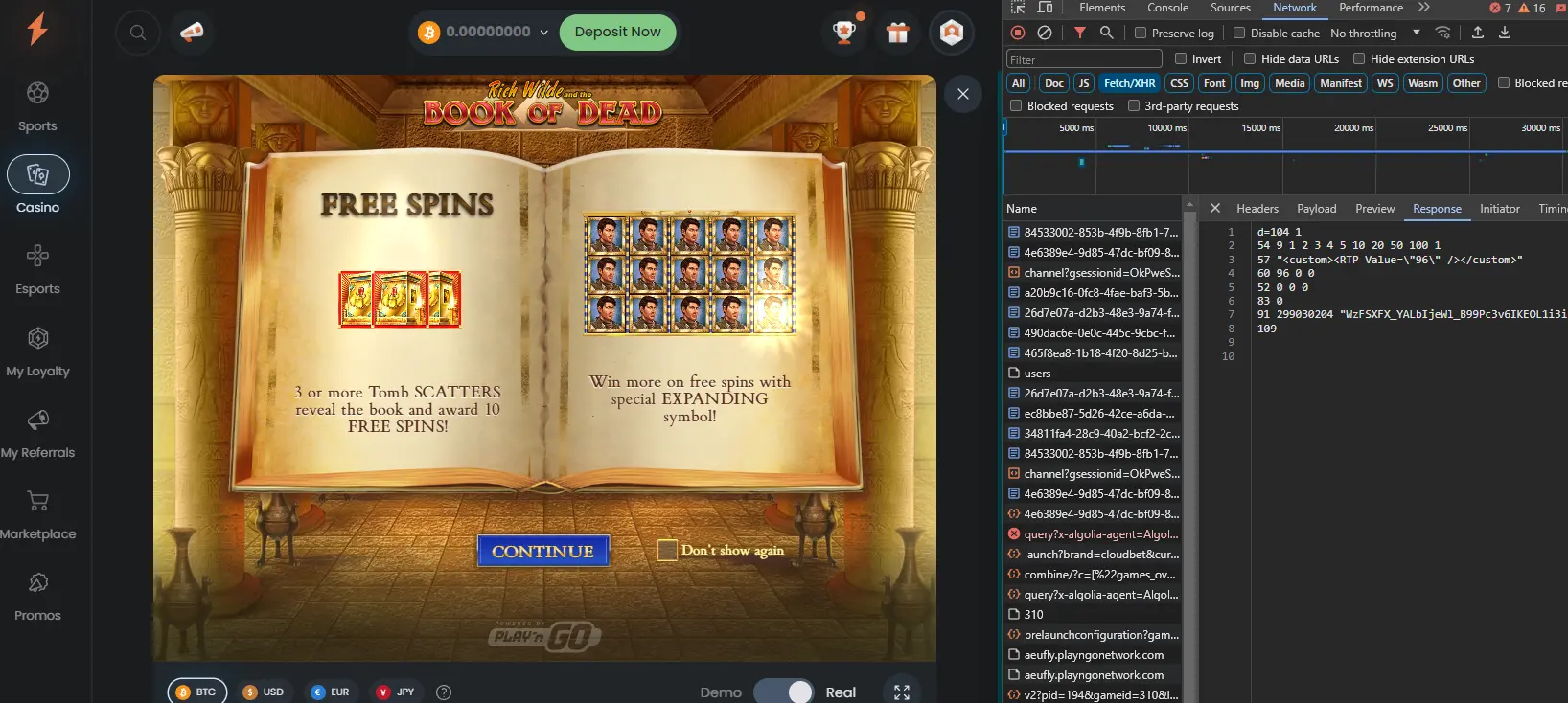Open the bitcoin balance dropdown
This screenshot has width=1568, height=703.
point(483,32)
